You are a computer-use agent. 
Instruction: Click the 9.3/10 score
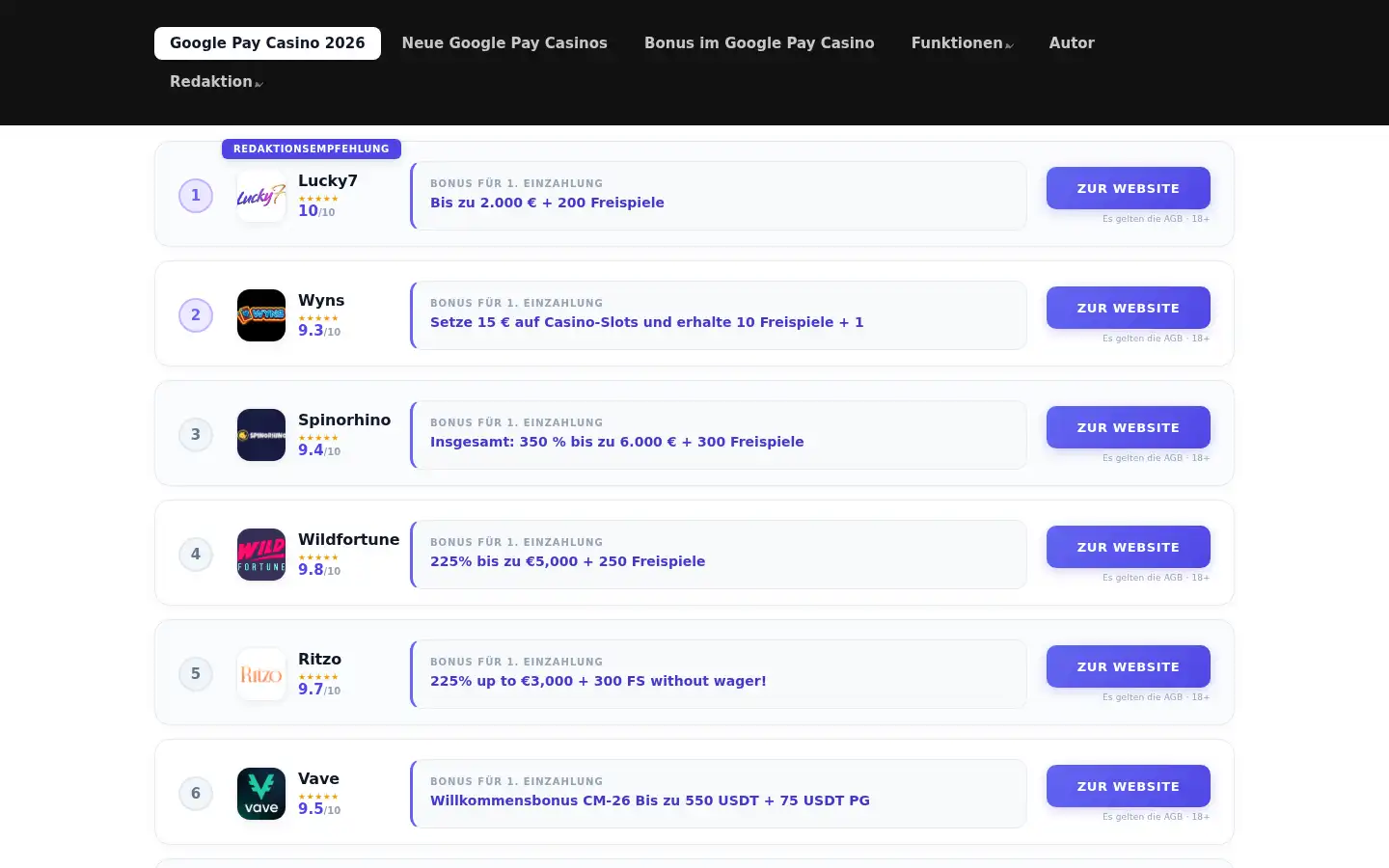click(319, 330)
